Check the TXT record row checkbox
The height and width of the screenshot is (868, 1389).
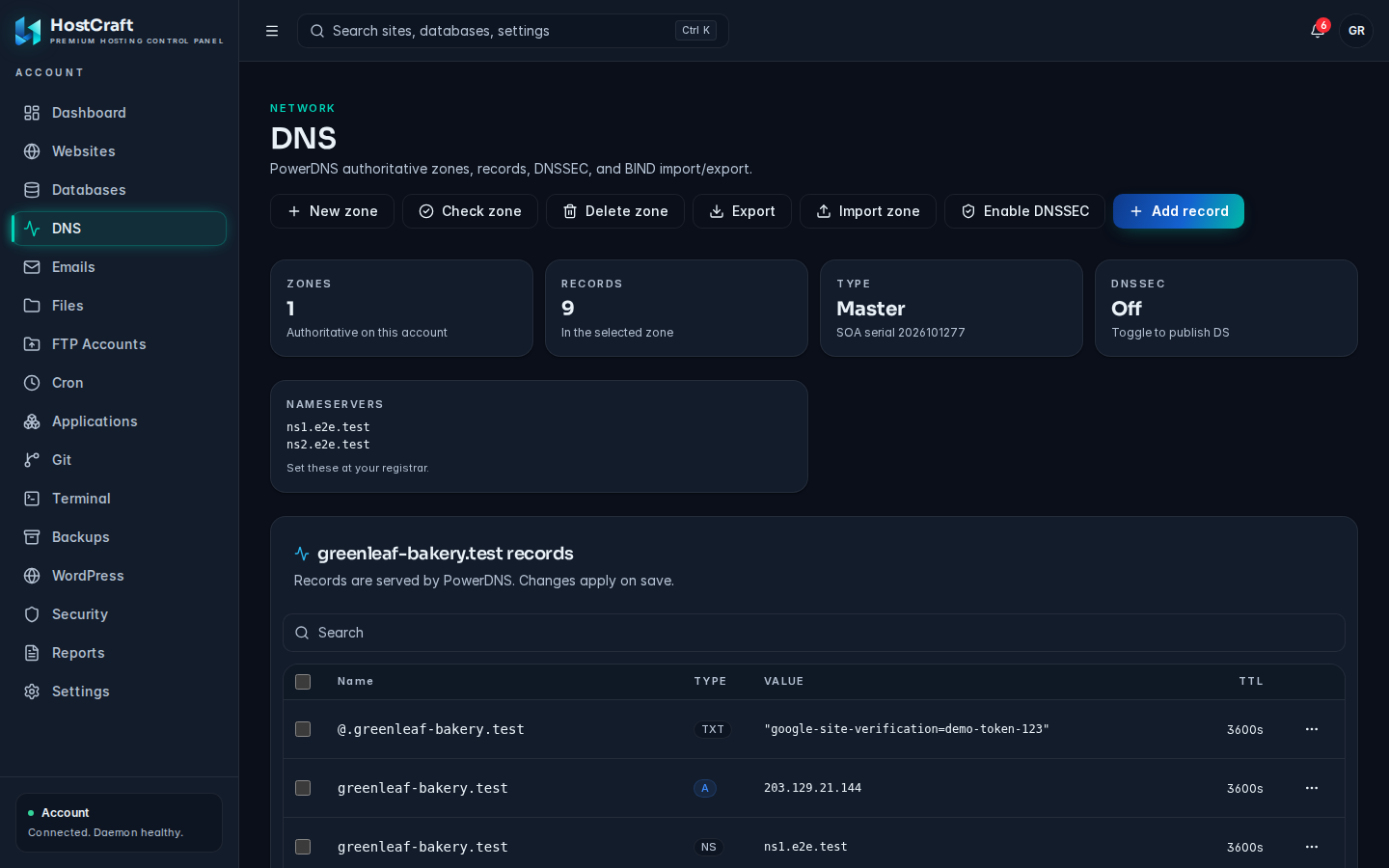click(303, 729)
